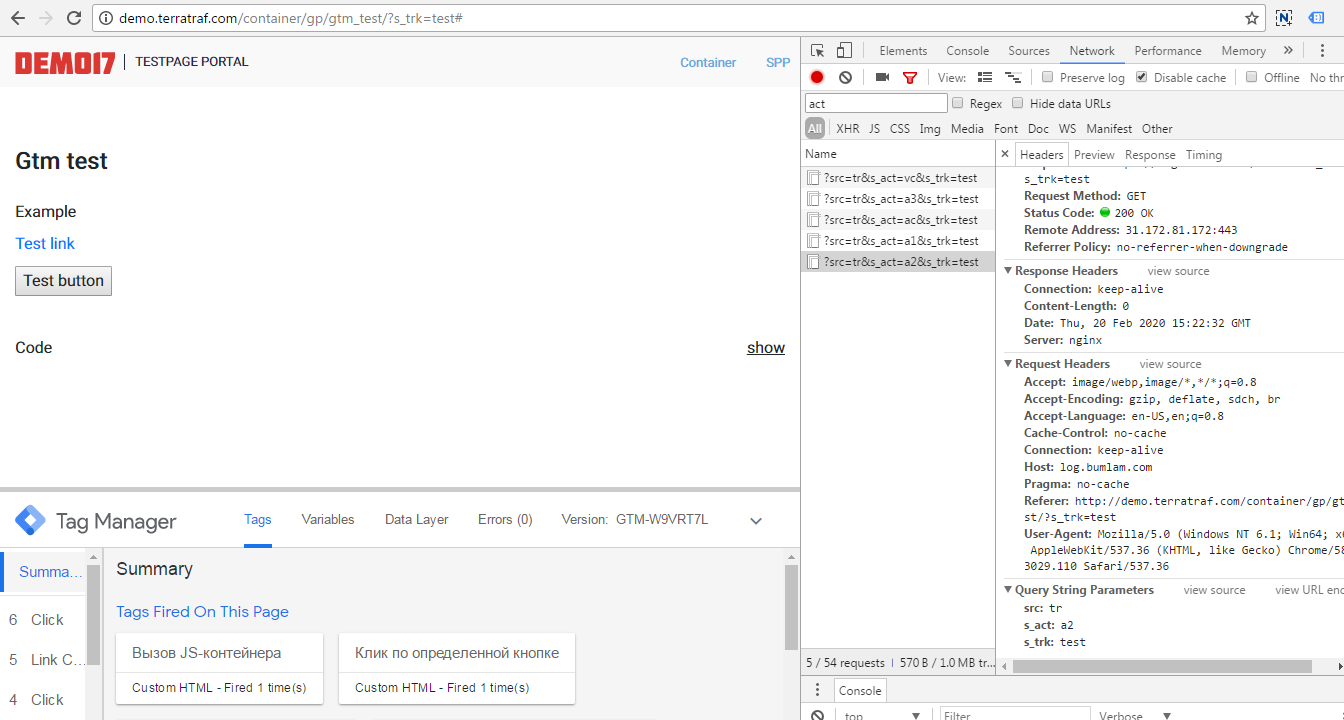
Task: Toggle the red filter funnel icon
Action: point(910,77)
